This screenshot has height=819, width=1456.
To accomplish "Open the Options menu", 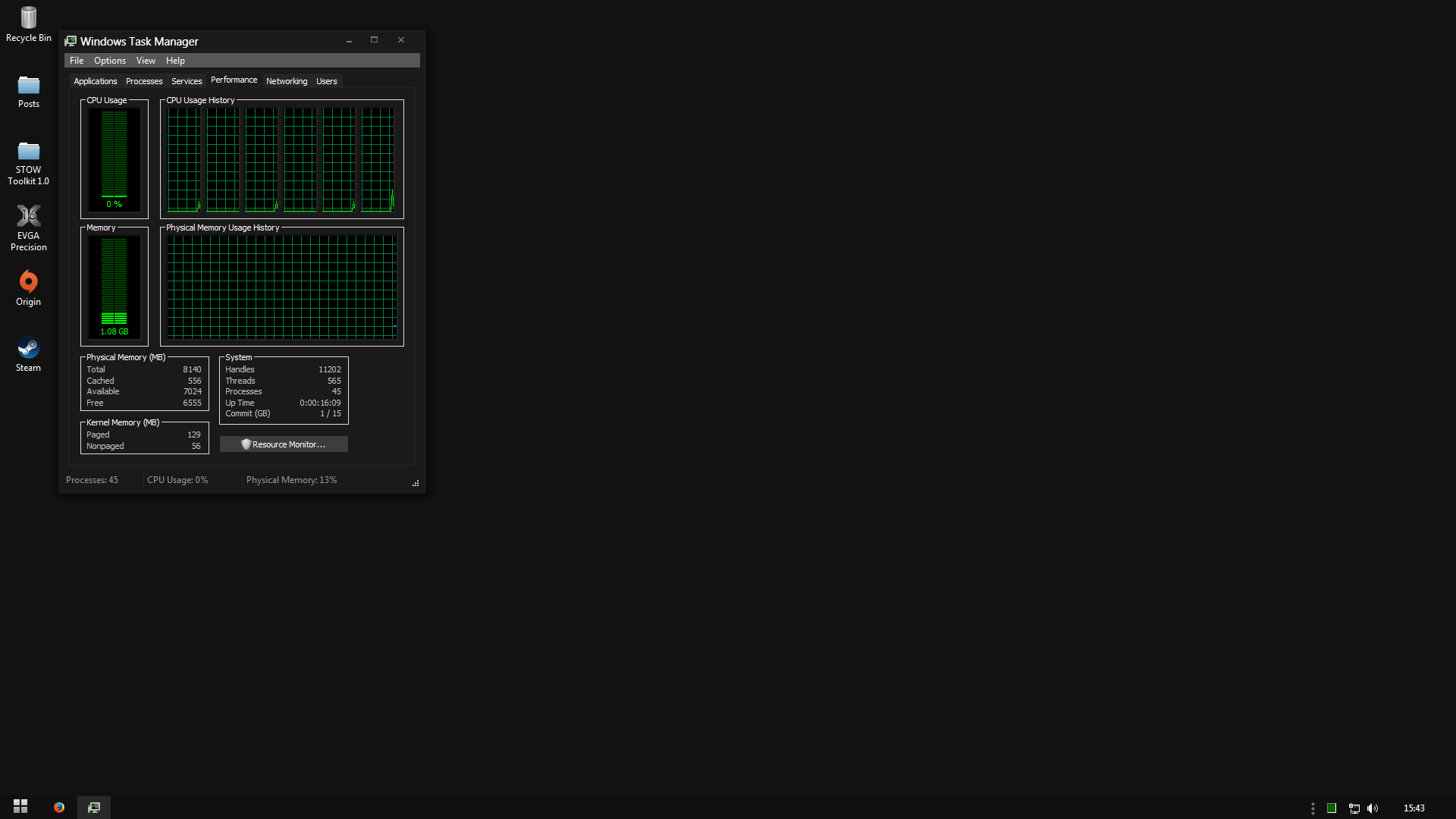I will [110, 61].
